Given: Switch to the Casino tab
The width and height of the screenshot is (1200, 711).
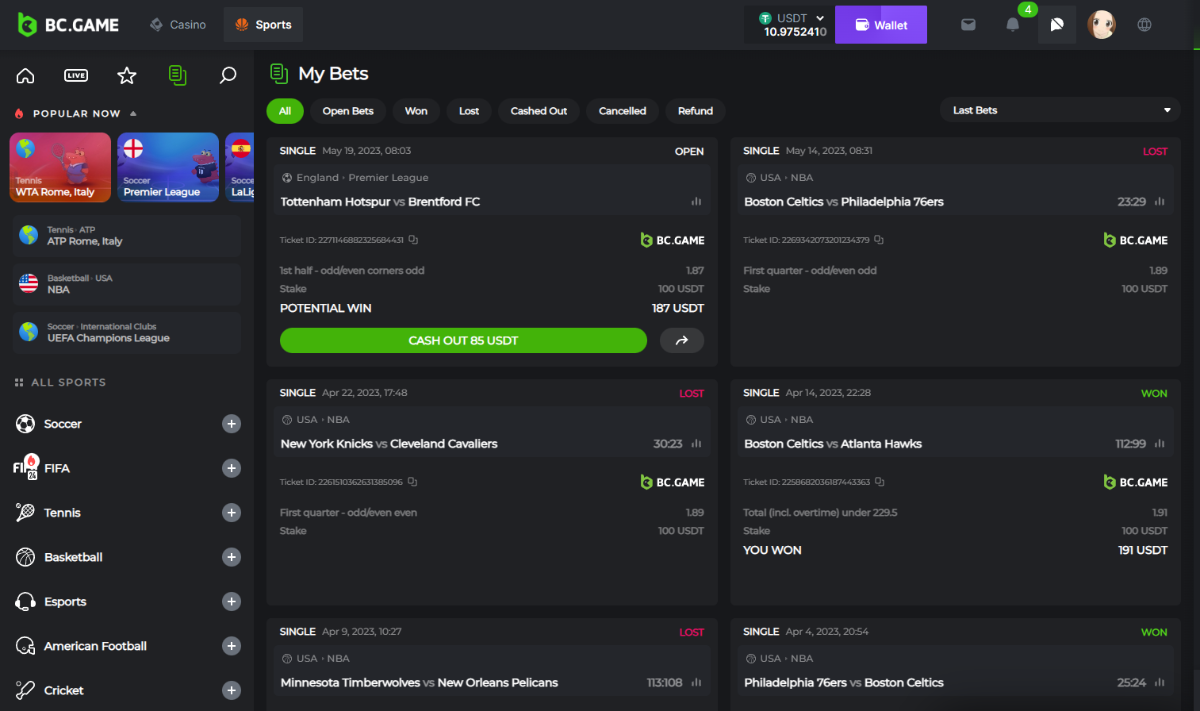Looking at the screenshot, I should click(x=178, y=25).
